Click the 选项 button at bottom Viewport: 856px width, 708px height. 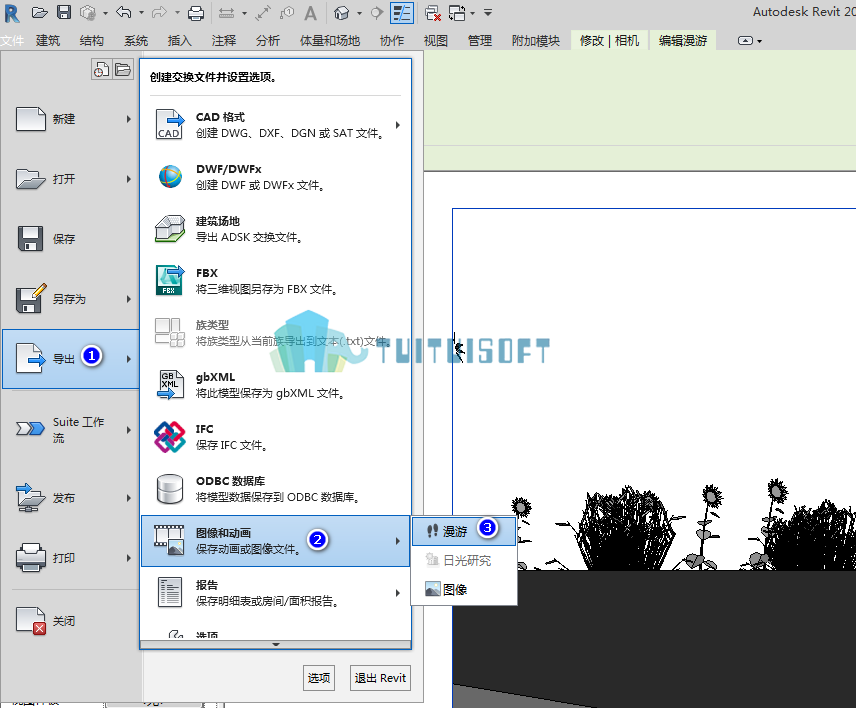(318, 678)
